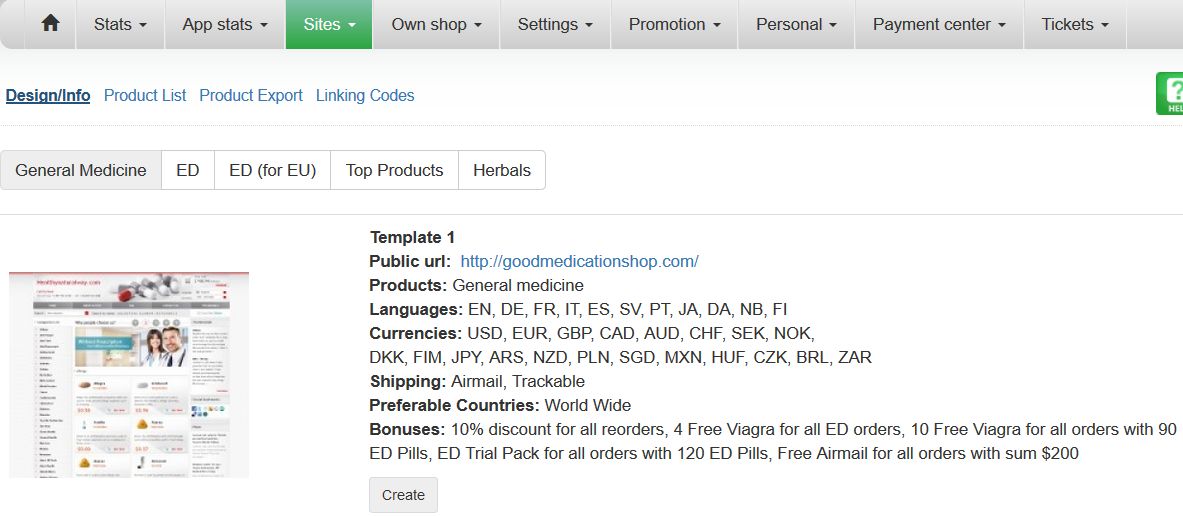Open the App stats dropdown
Viewport: 1183px width, 517px height.
(225, 24)
